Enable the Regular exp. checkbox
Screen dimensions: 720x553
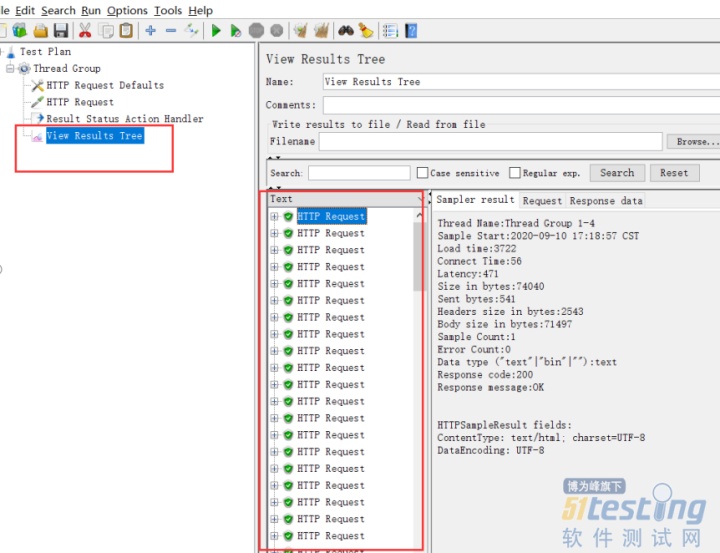click(x=515, y=173)
